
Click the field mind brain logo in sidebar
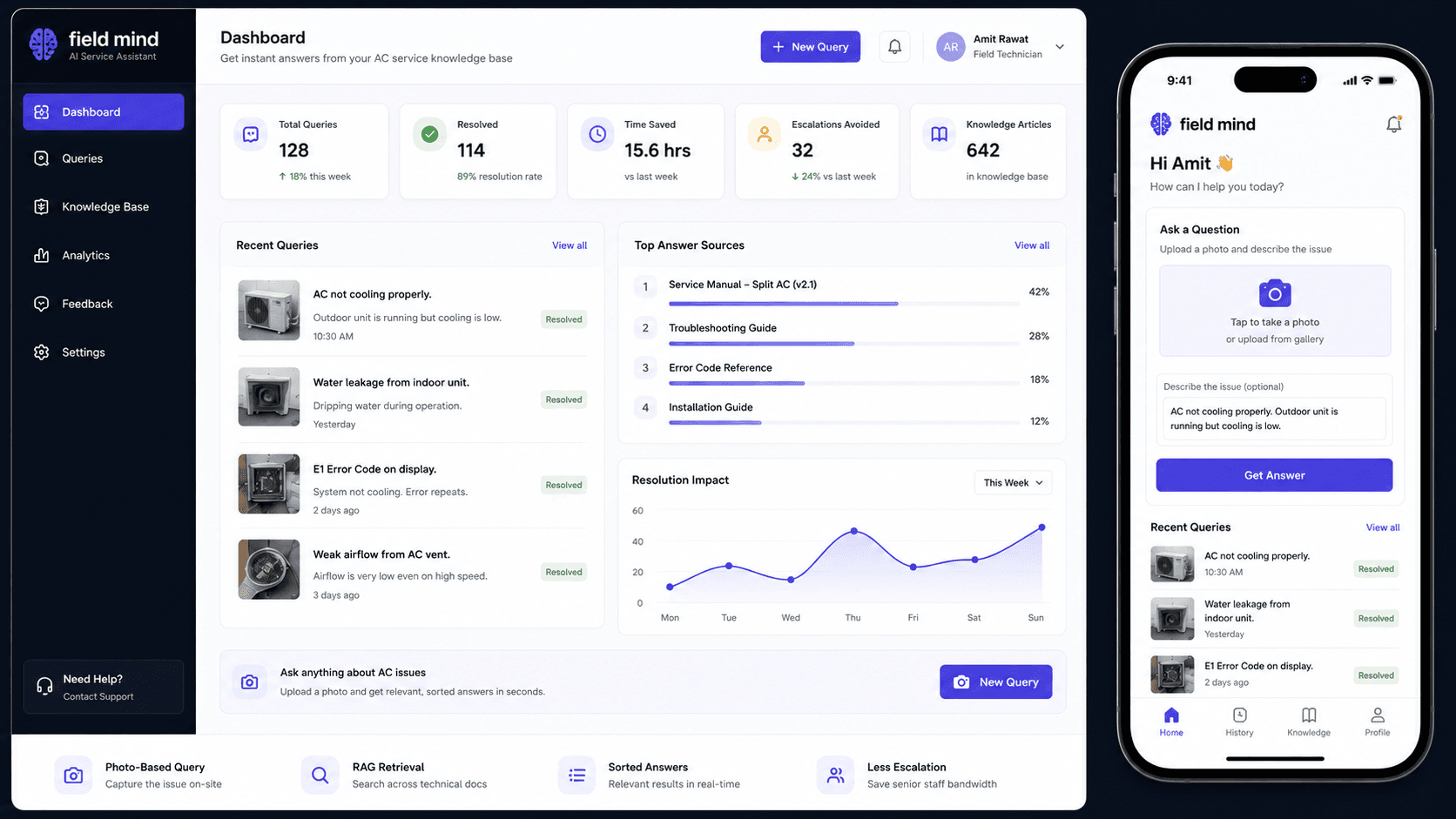[43, 44]
